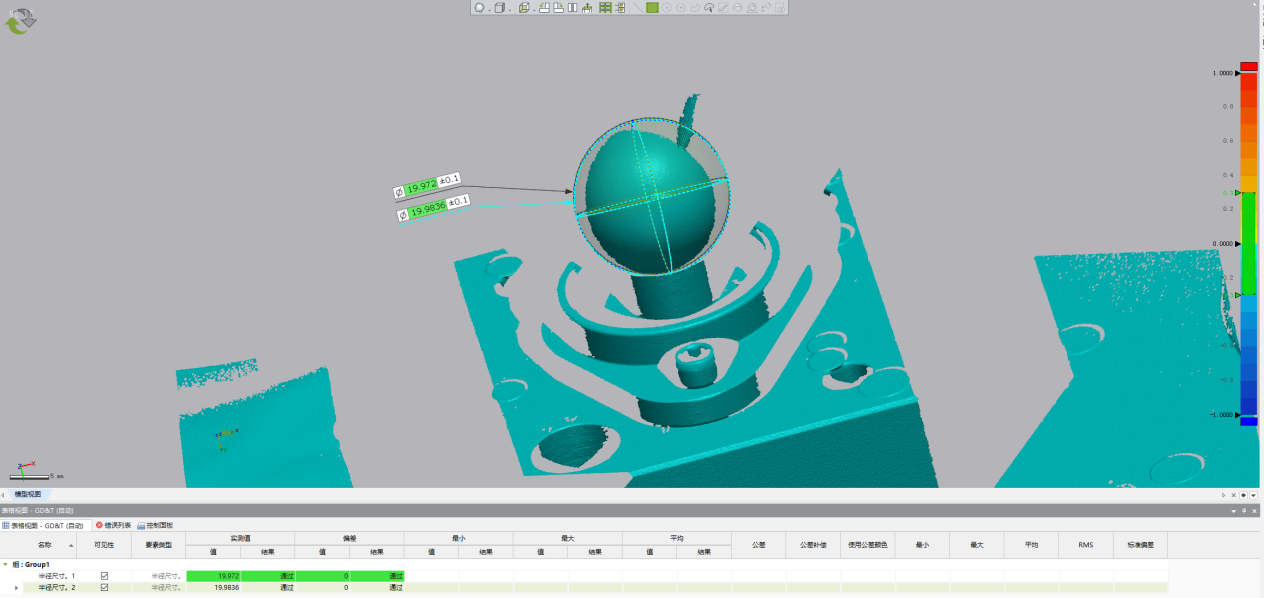Click the rotate view arrows icon
The image size is (1264, 598).
tap(20, 20)
